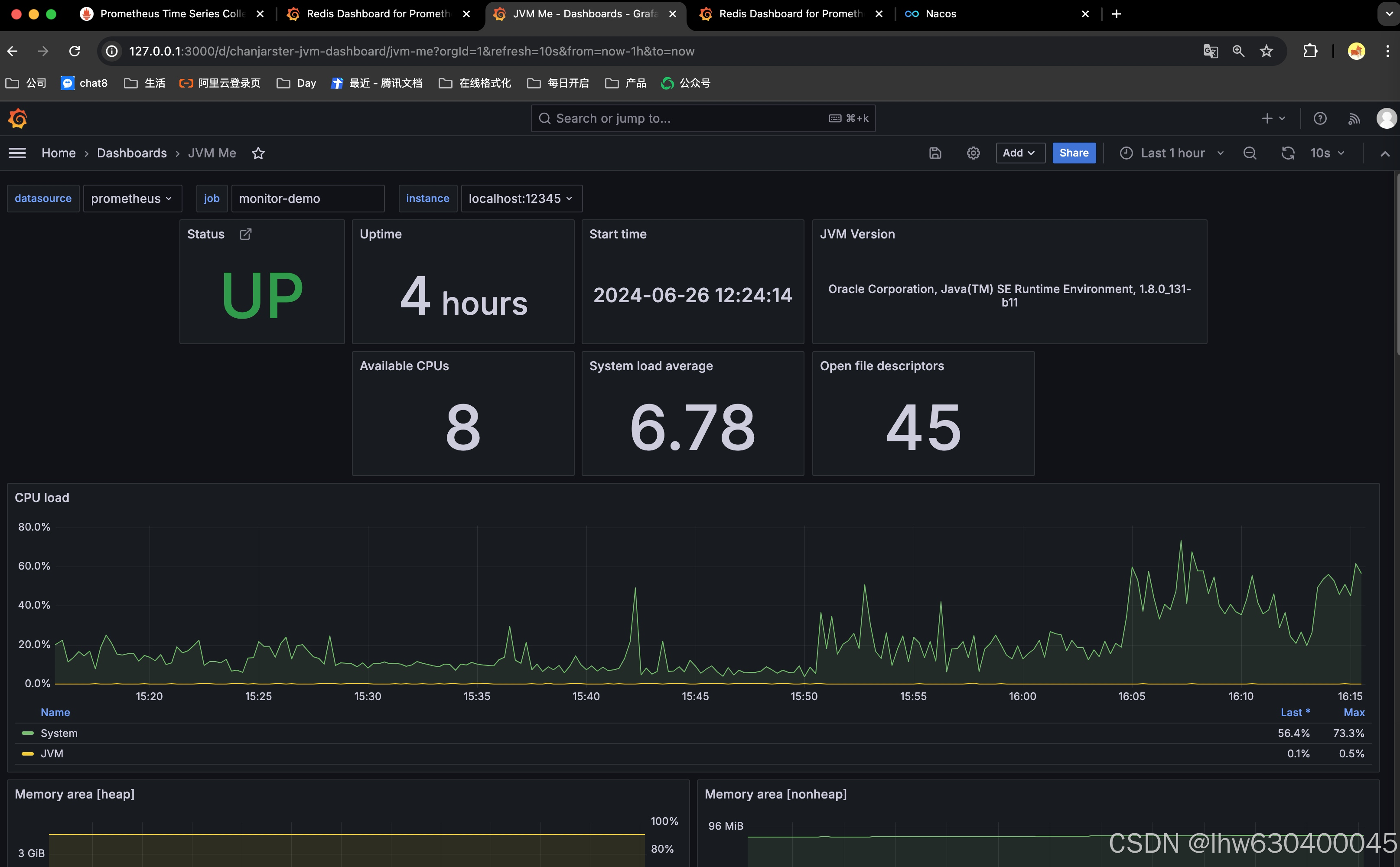Open dashboard settings gear icon

973,153
